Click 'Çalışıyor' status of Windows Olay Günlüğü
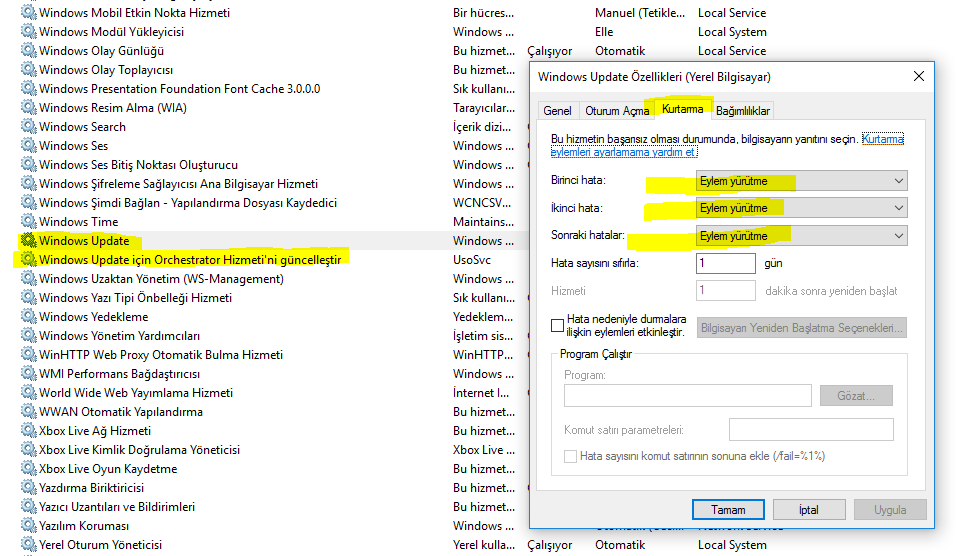This screenshot has height=556, width=977. coord(550,50)
